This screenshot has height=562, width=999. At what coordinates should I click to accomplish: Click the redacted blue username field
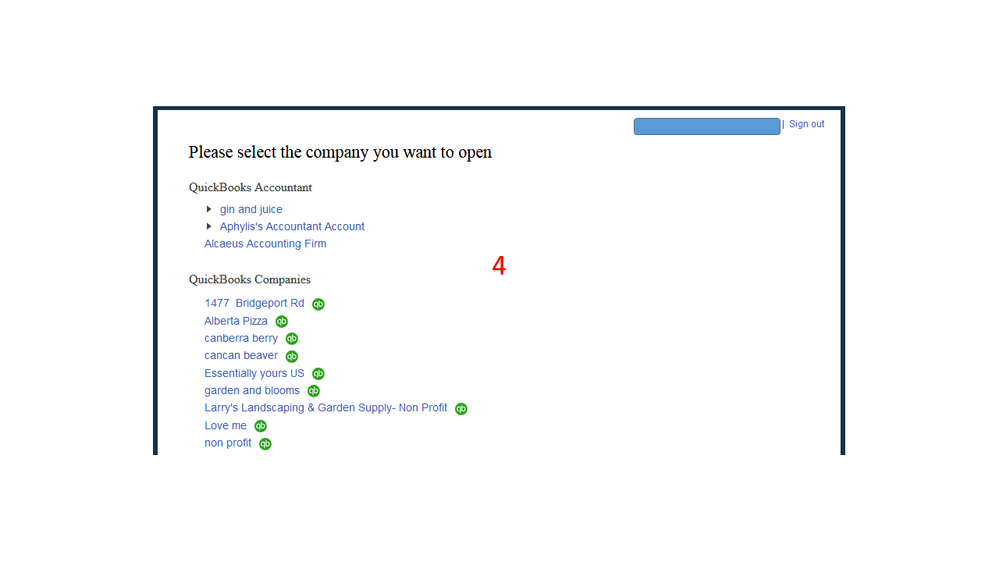(x=707, y=126)
